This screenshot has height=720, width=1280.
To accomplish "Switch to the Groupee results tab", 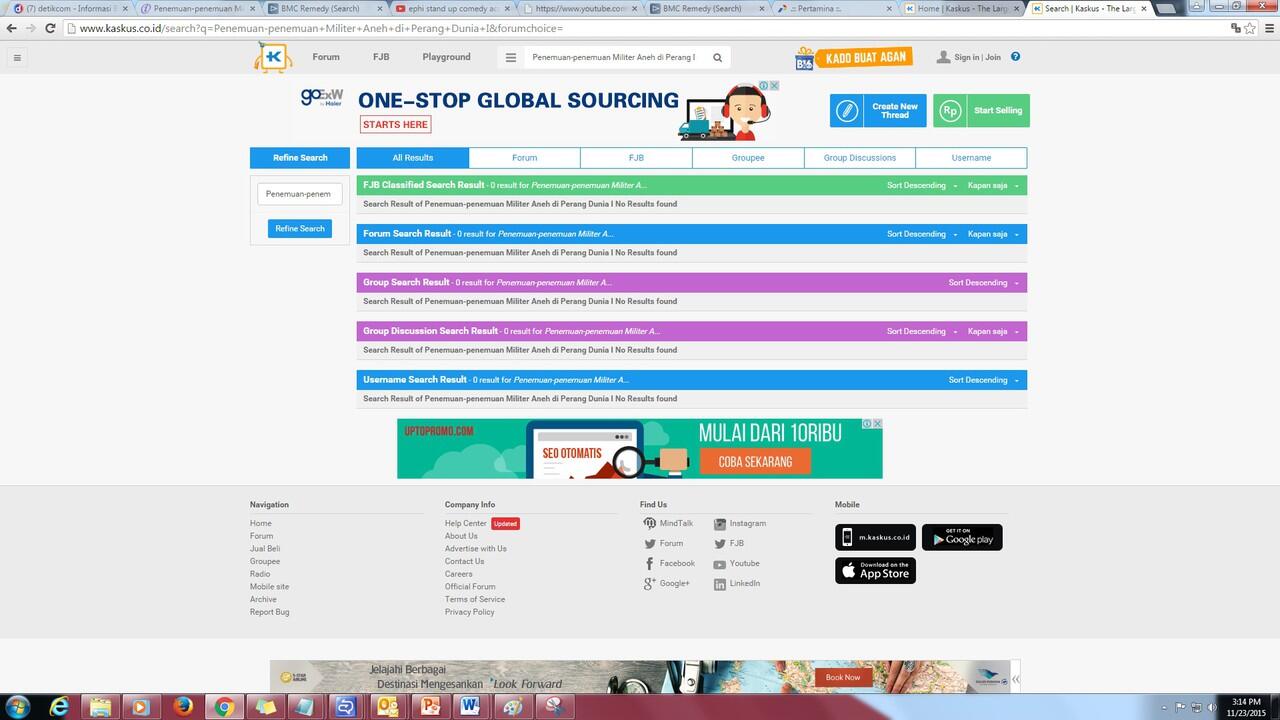I will point(748,158).
